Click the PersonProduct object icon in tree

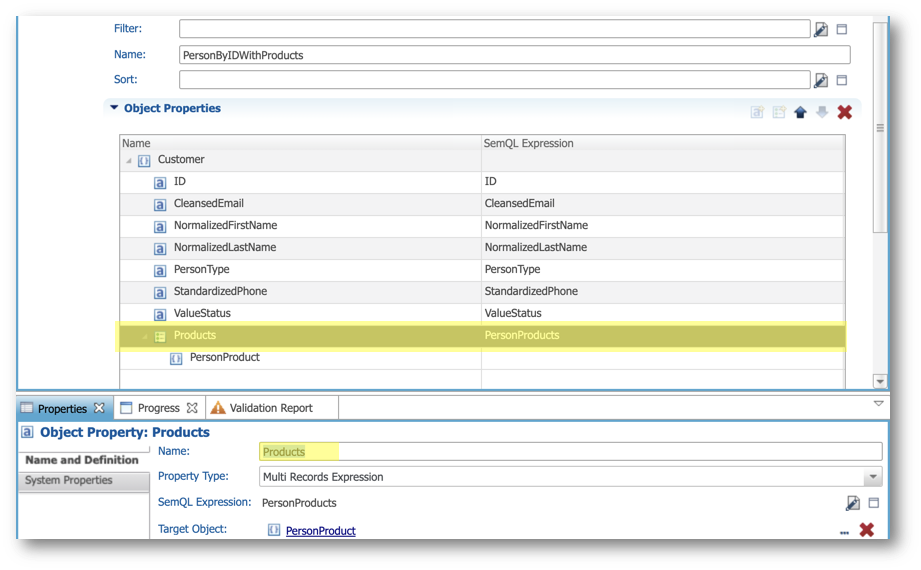(x=176, y=358)
